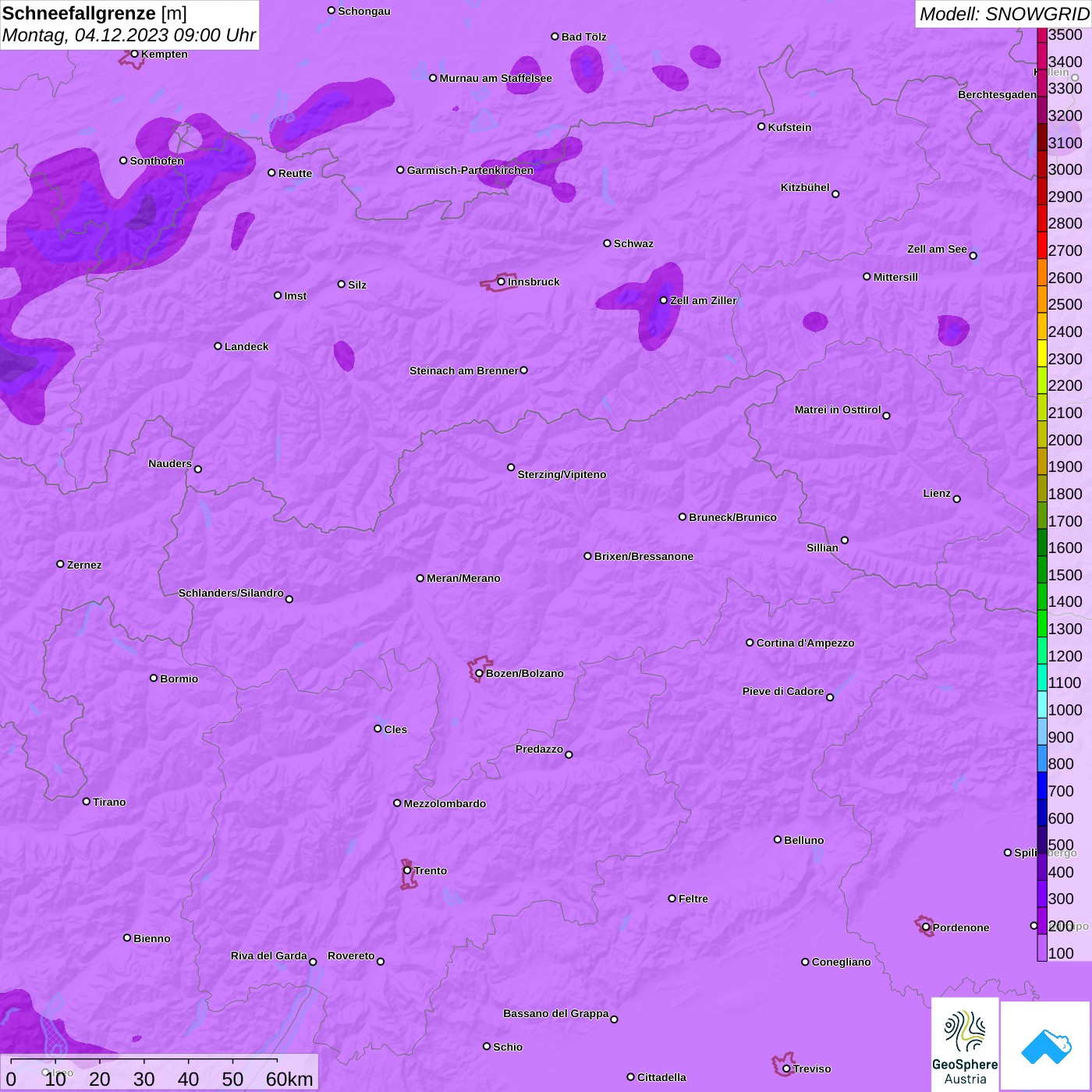Click the Pordenone label
1092x1092 pixels.
(961, 927)
